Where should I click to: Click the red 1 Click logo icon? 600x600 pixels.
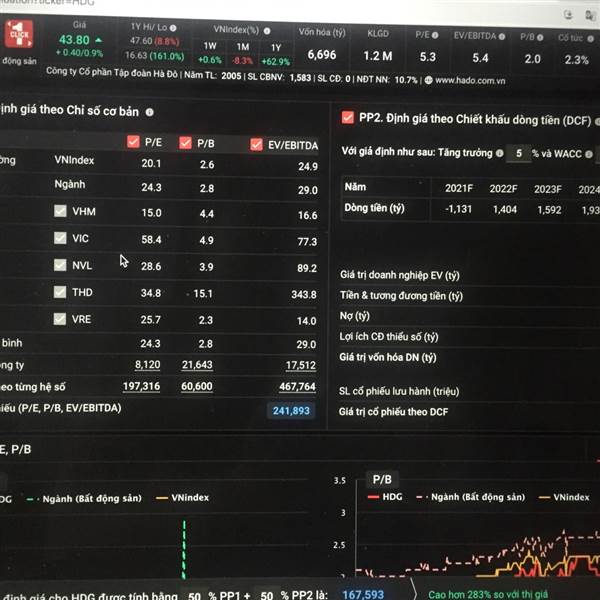(18, 34)
